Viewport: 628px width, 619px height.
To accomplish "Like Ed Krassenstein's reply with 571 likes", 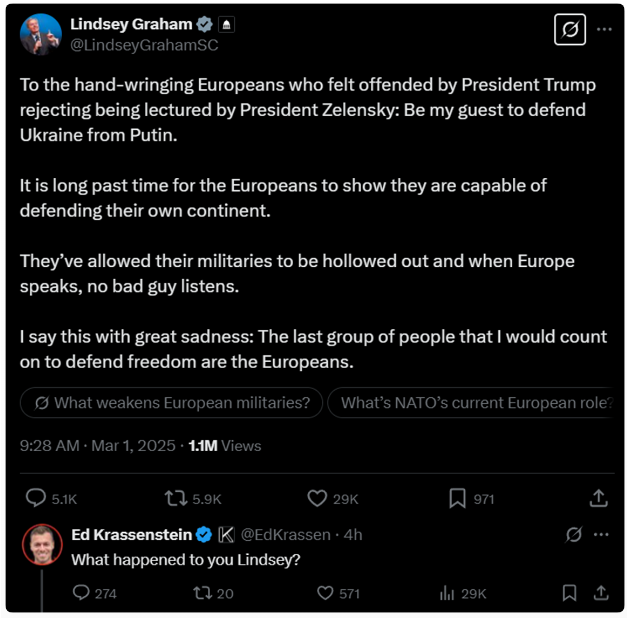I will click(x=325, y=593).
